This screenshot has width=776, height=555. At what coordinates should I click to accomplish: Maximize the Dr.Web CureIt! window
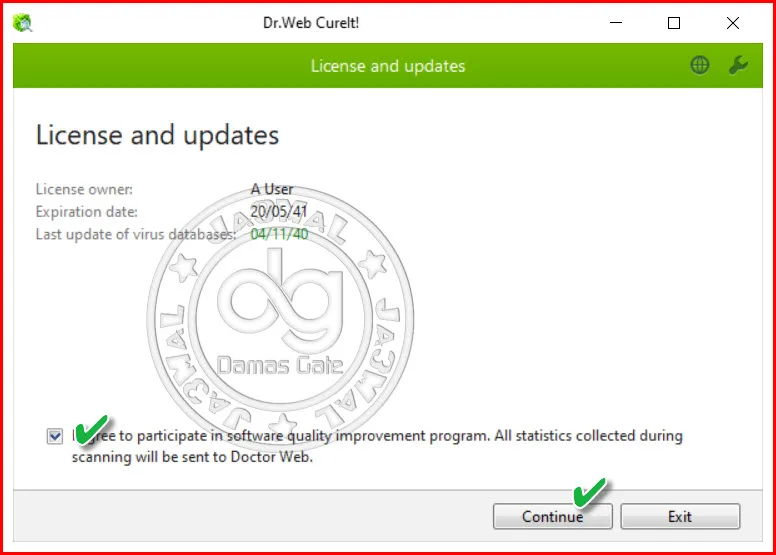pos(674,23)
